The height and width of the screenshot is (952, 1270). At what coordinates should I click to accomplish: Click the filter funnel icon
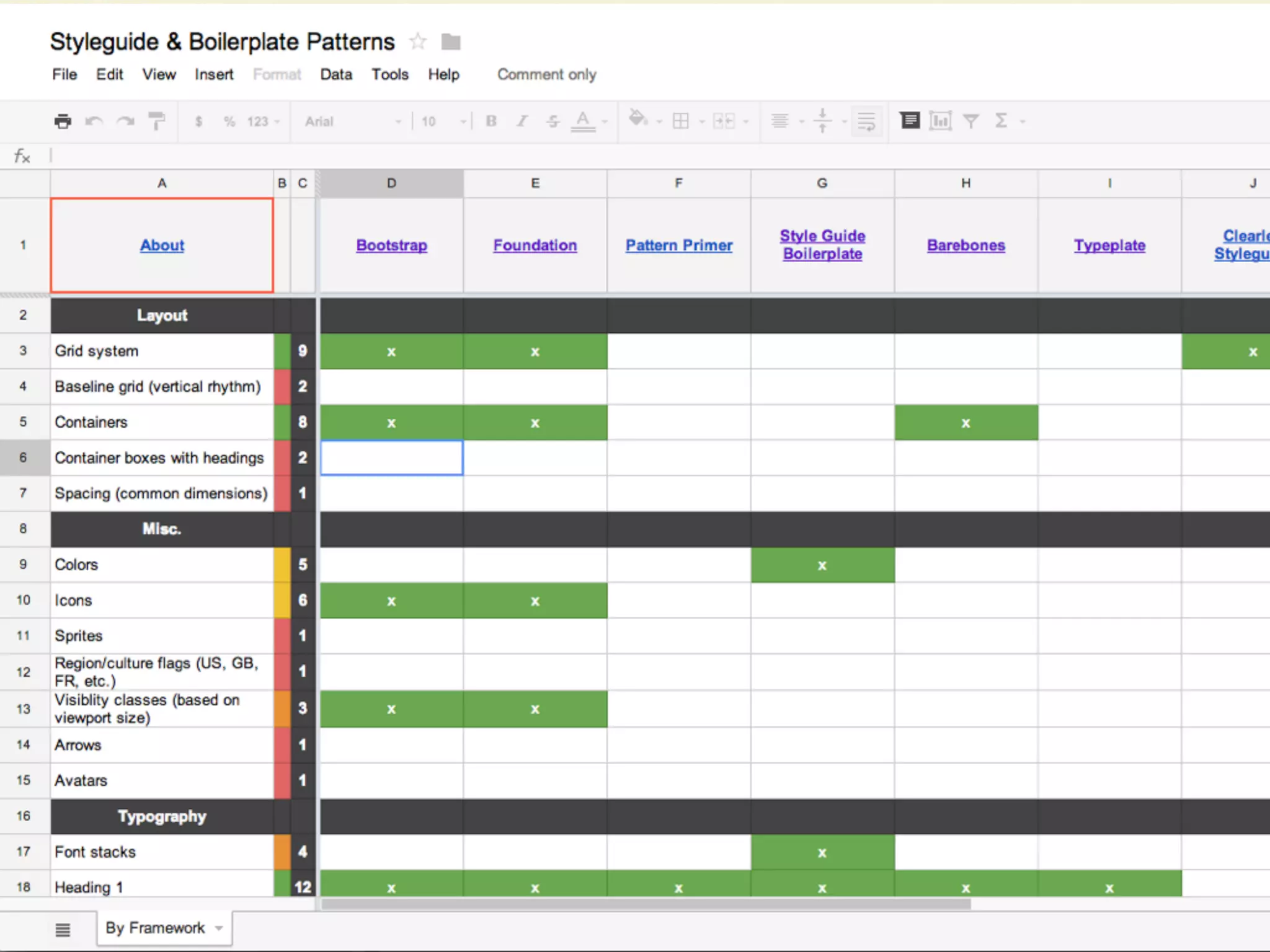(971, 121)
